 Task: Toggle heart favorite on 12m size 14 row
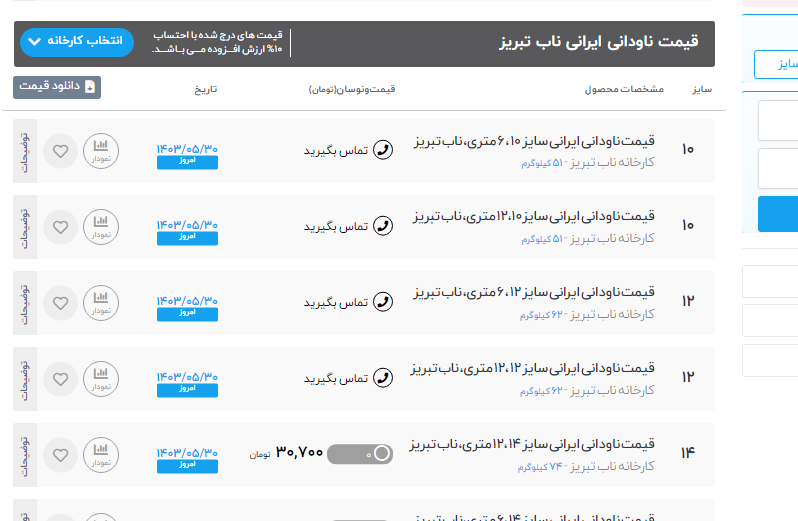point(60,454)
